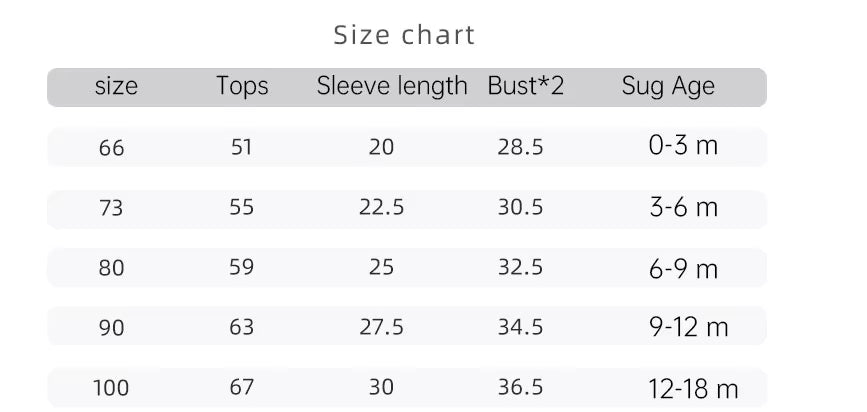Select the "size" column header
Viewport: 867px width, 412px height.
click(116, 87)
